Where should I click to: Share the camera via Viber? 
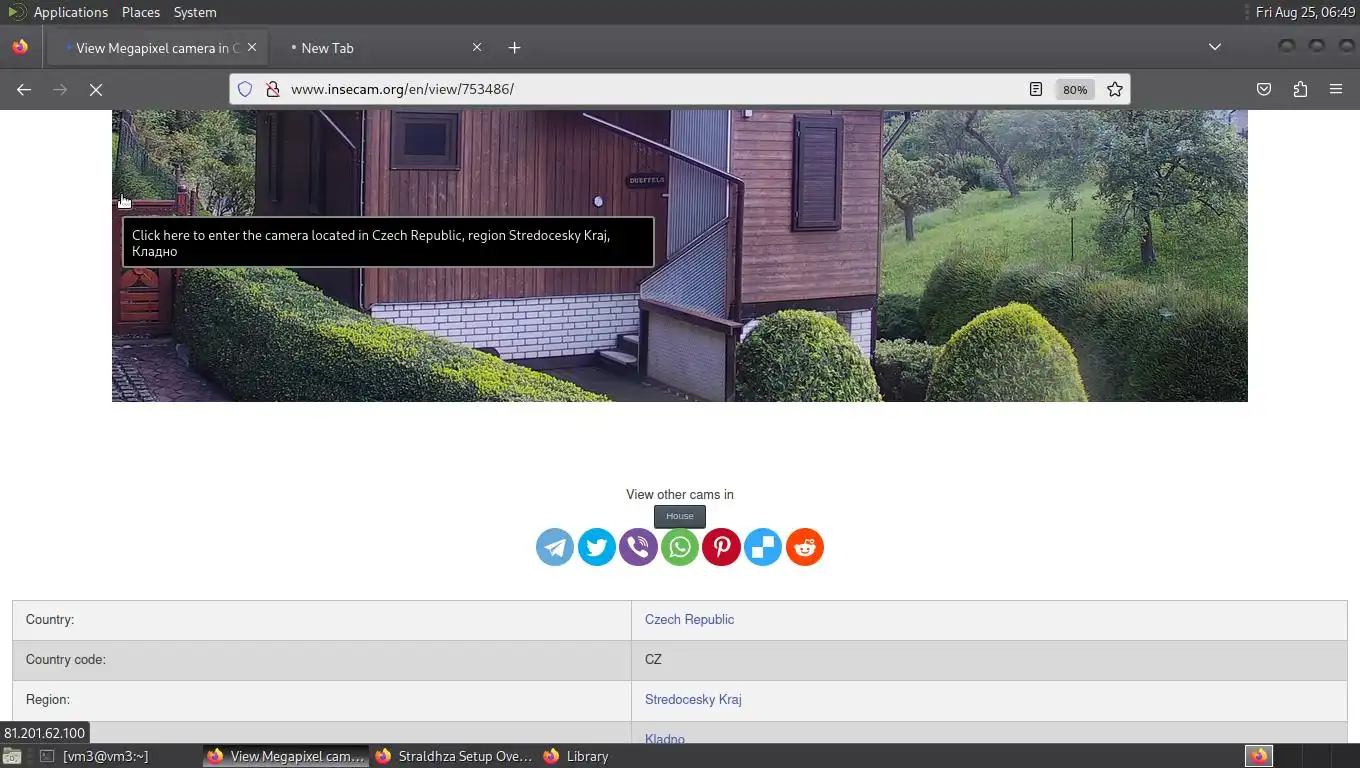[638, 547]
